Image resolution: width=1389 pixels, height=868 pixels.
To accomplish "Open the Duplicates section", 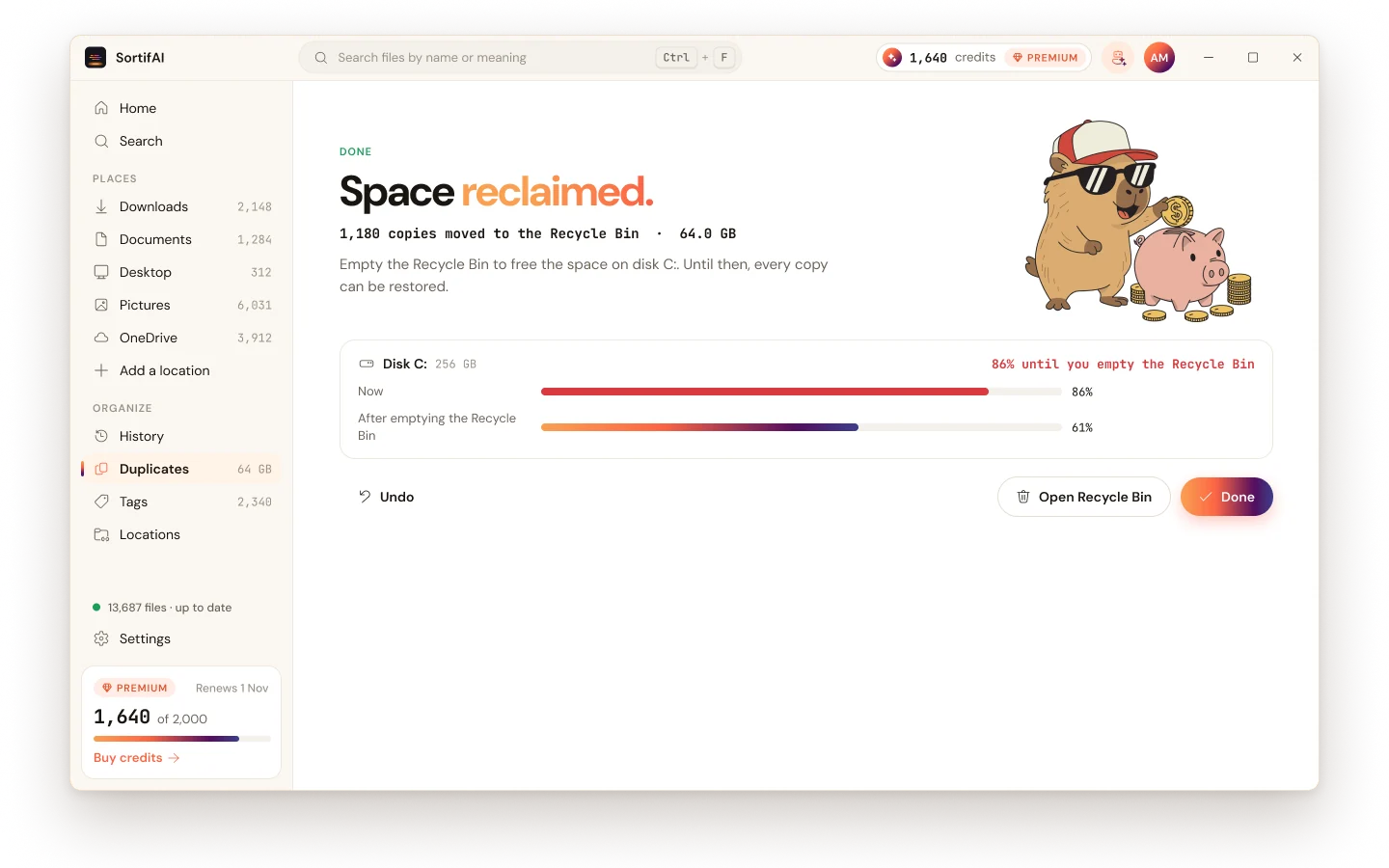I will tap(181, 469).
